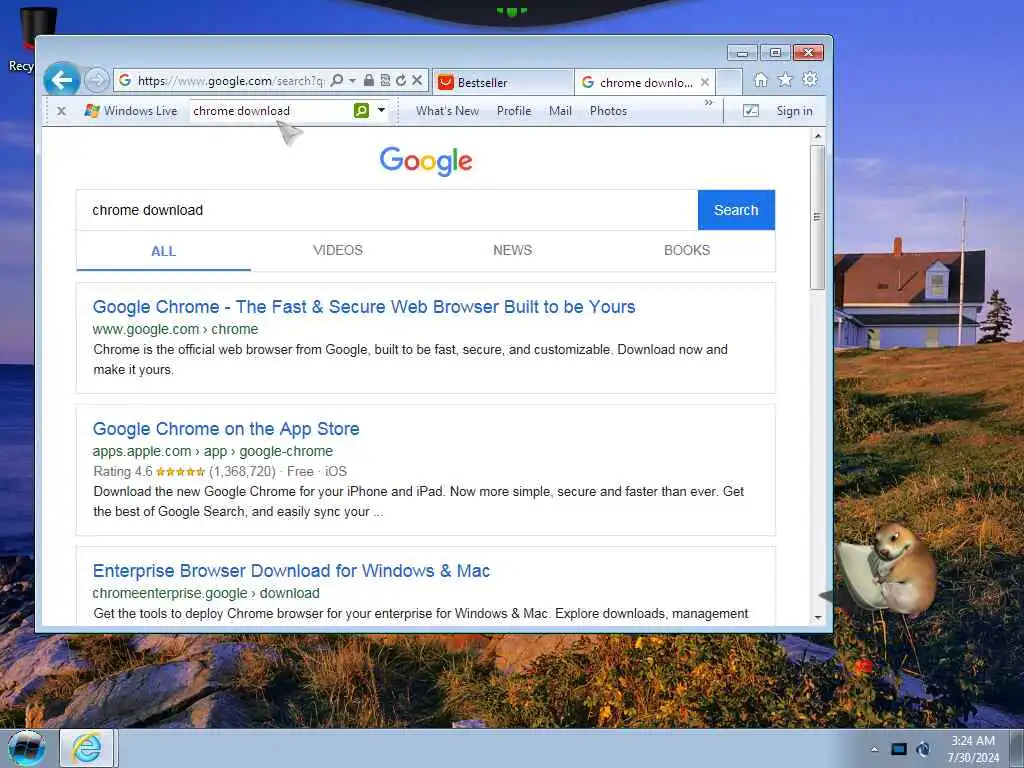The height and width of the screenshot is (768, 1024).
Task: Switch to NEWS results tab
Action: tap(513, 250)
